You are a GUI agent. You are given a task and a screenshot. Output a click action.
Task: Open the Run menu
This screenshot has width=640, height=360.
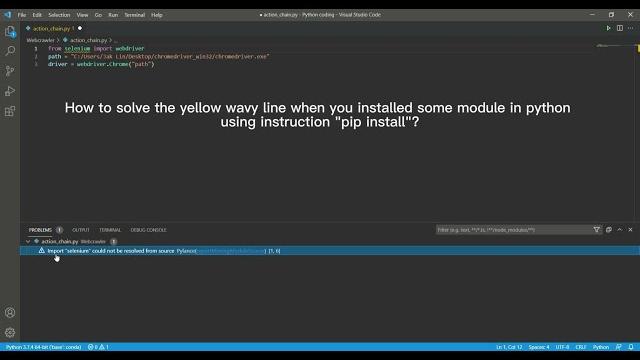tap(113, 15)
